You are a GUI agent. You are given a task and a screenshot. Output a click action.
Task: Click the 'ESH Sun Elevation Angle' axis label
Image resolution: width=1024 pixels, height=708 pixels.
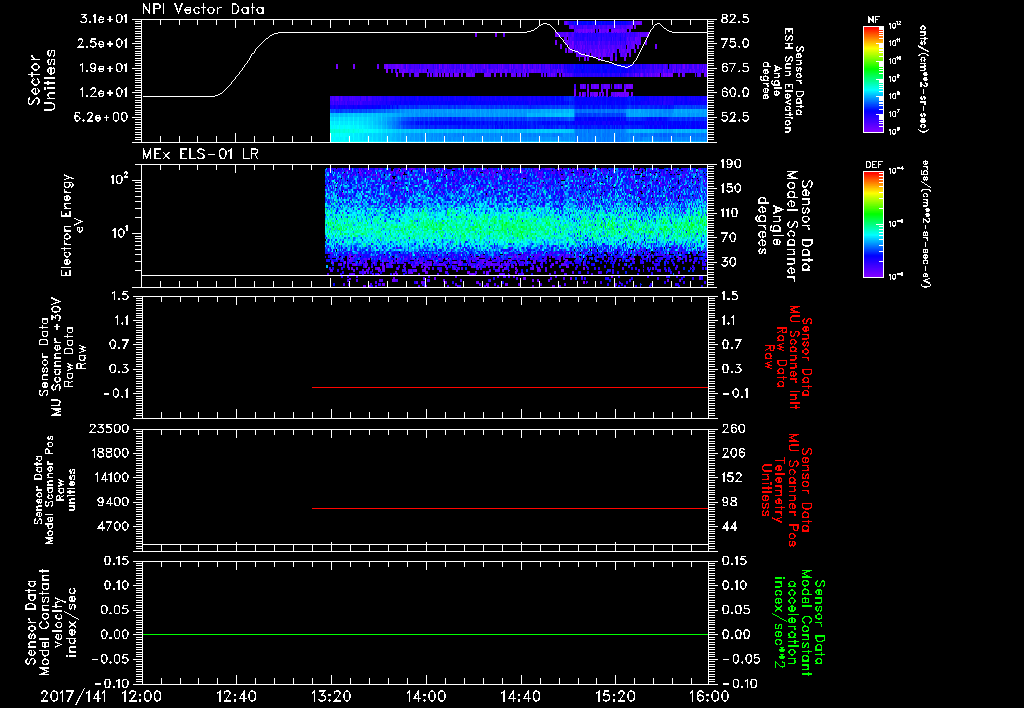(x=782, y=80)
